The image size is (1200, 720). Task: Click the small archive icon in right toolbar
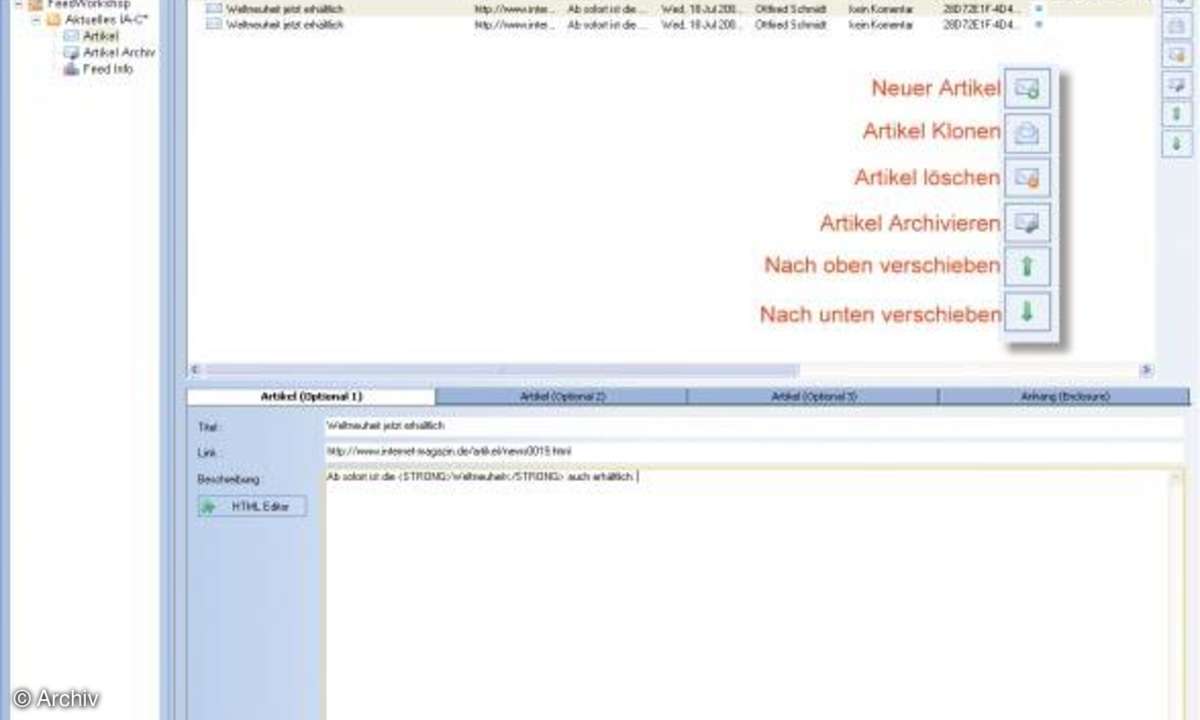pyautogui.click(x=1176, y=85)
